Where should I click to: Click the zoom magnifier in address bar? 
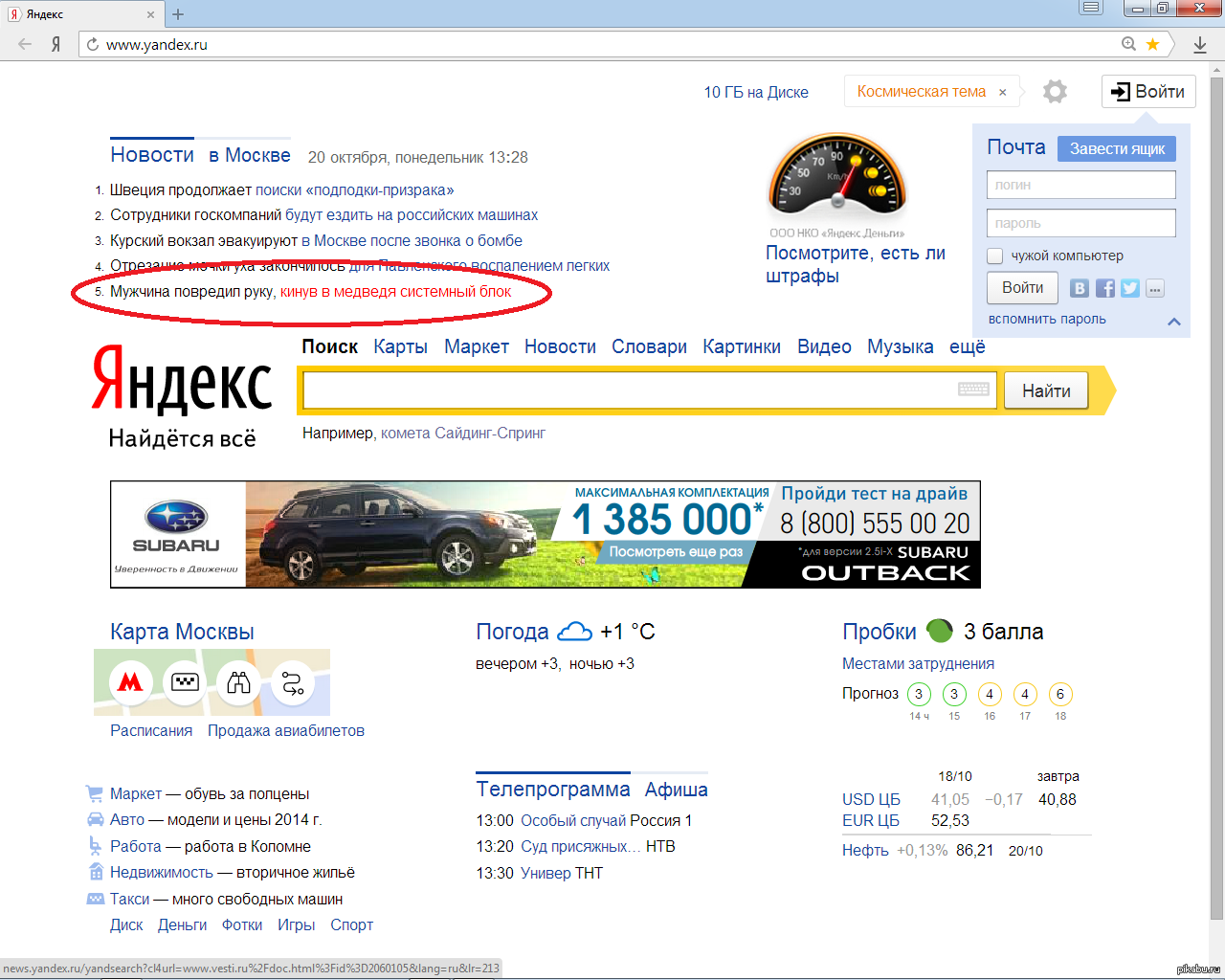pyautogui.click(x=1129, y=44)
